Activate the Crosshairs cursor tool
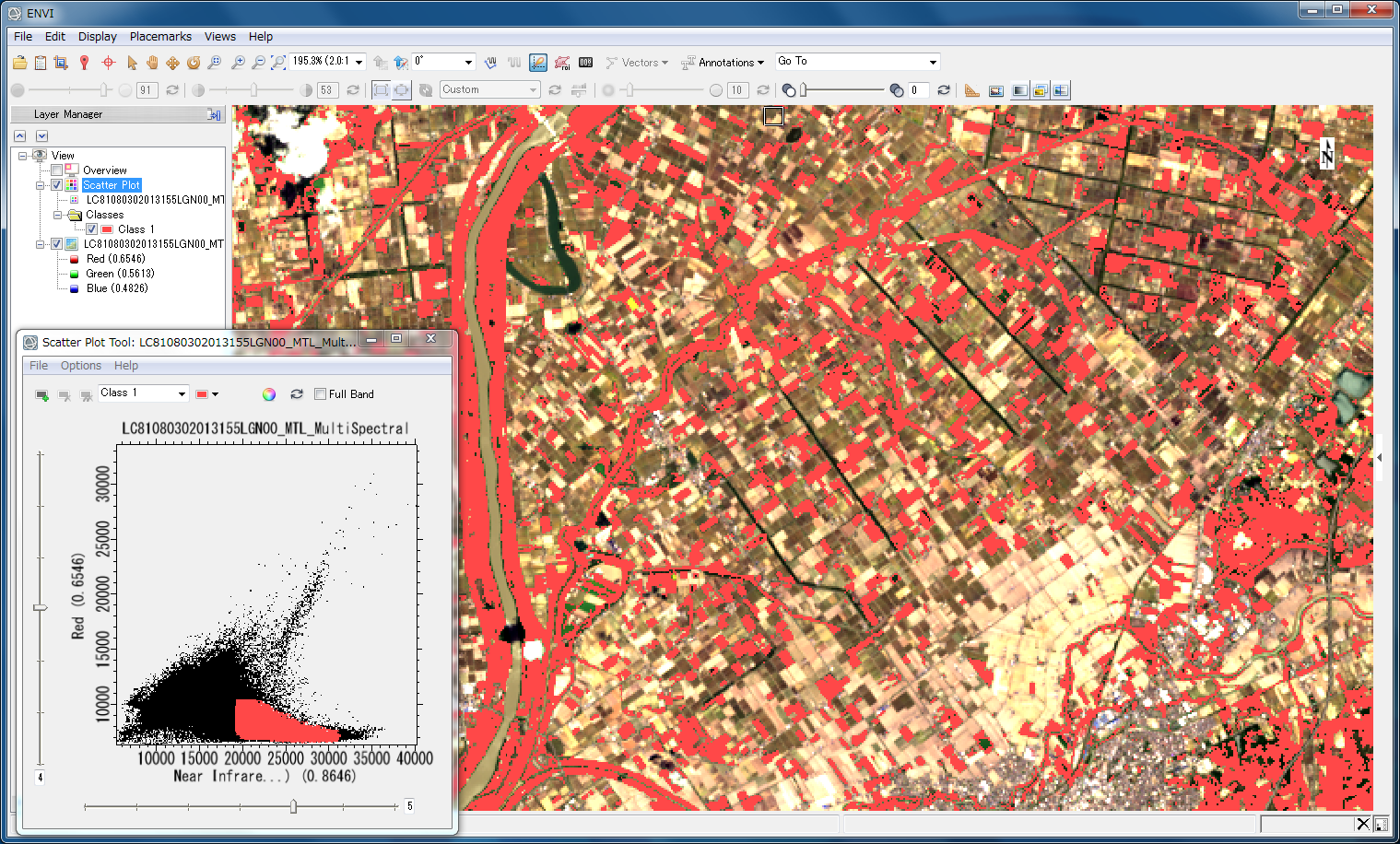 pos(108,63)
